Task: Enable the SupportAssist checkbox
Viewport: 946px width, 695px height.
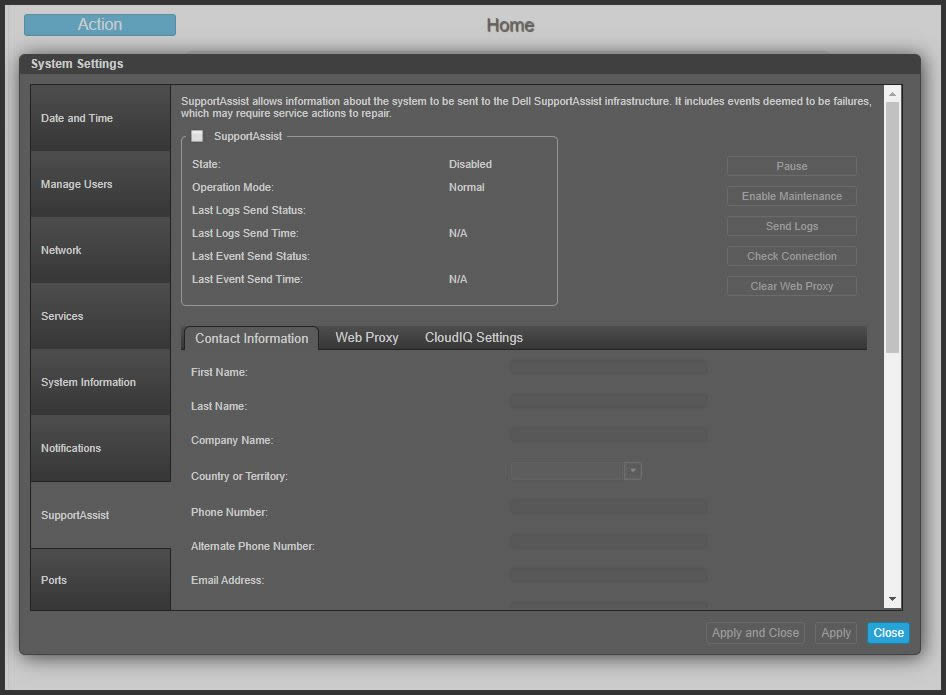Action: [x=197, y=136]
